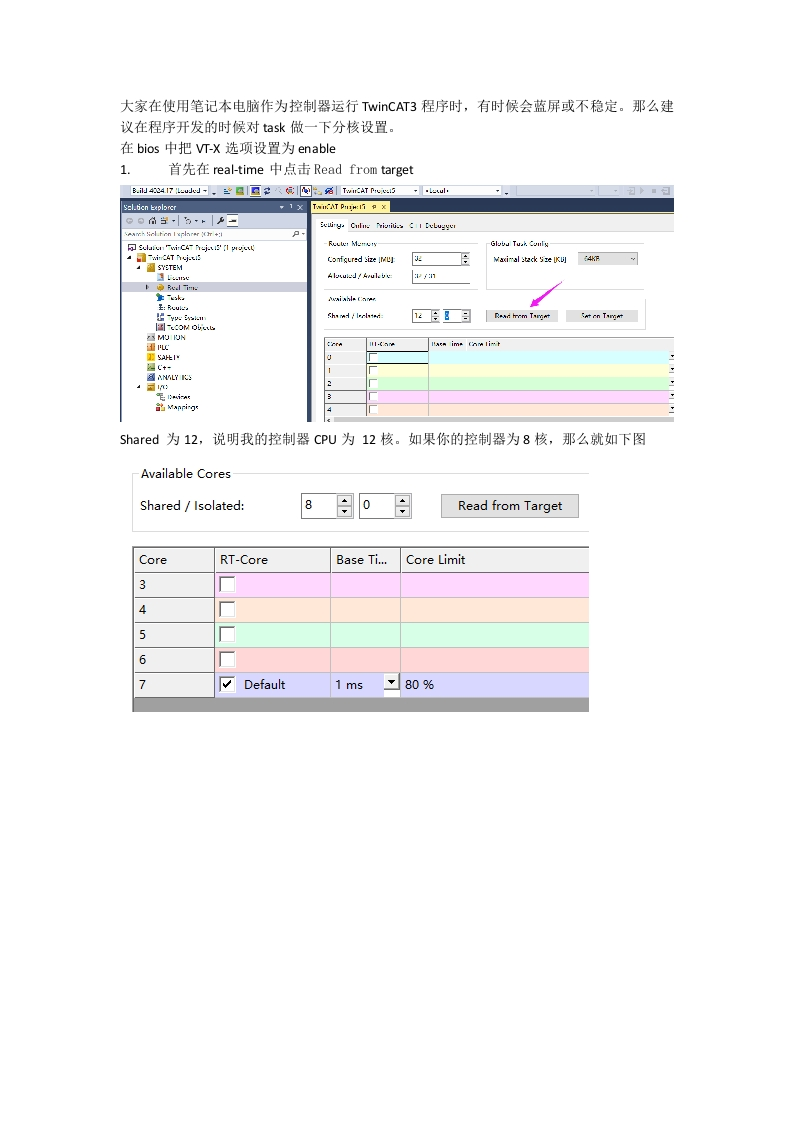793x1122 pixels.
Task: Switch to the Priorities tab
Action: tap(389, 225)
